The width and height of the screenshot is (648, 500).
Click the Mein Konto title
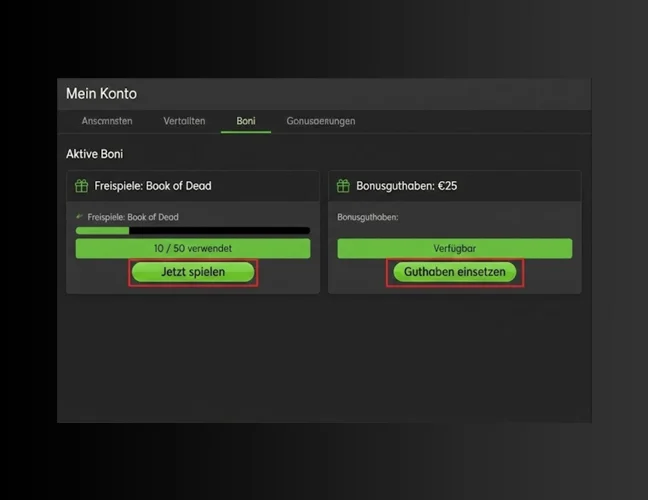point(101,94)
